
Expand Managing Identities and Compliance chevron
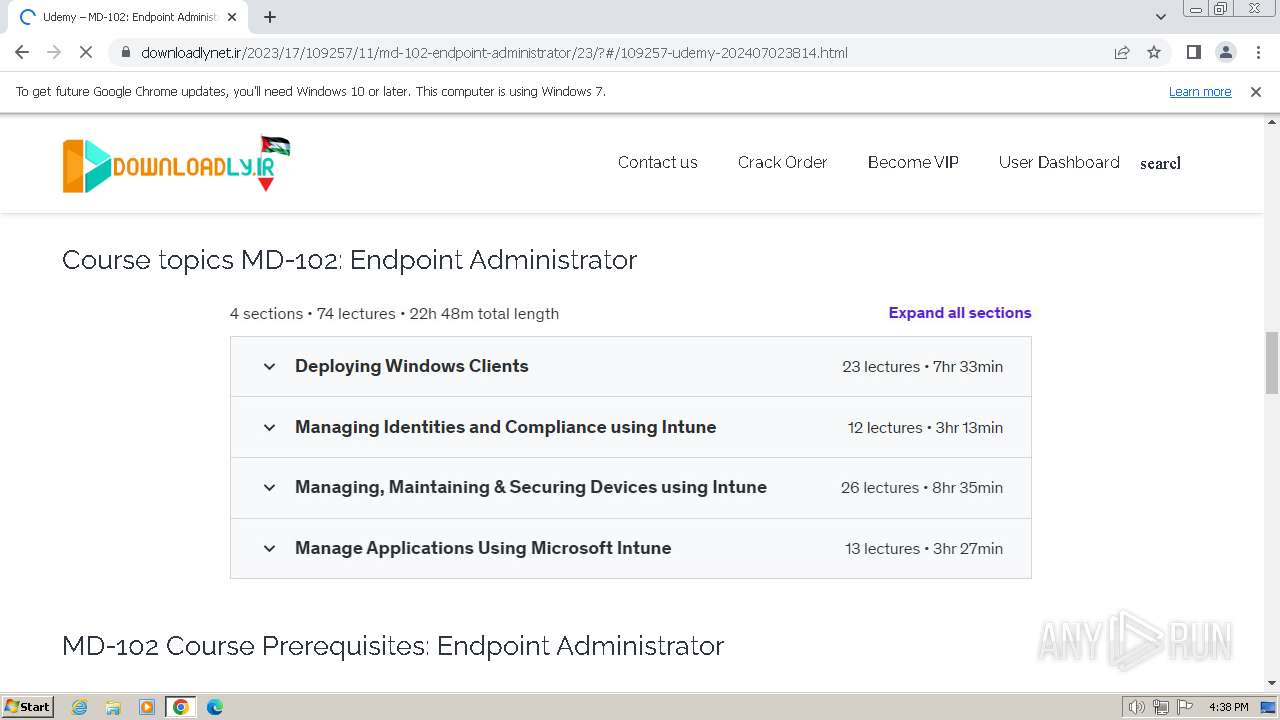269,427
